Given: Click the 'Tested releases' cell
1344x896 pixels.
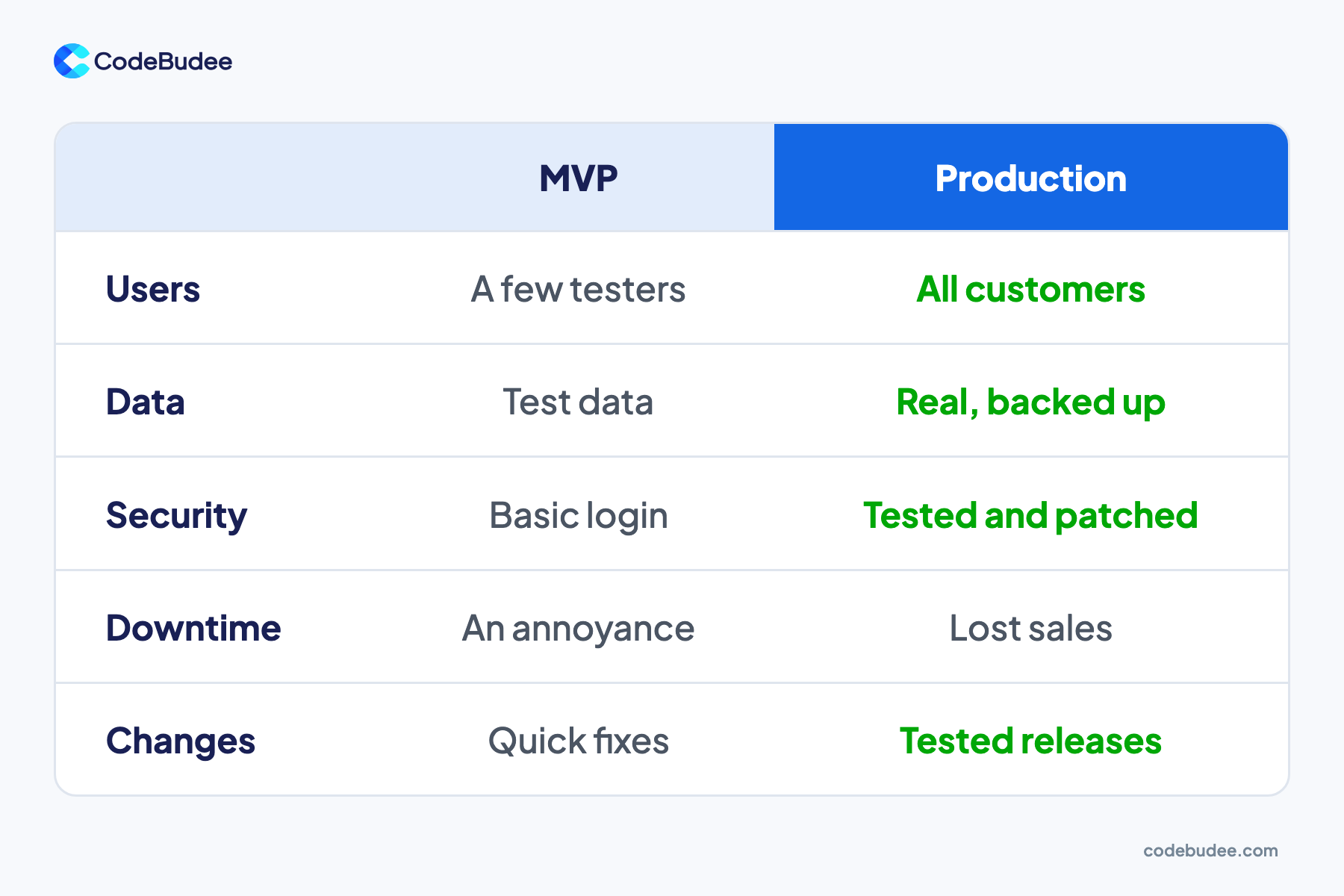Looking at the screenshot, I should click(x=1031, y=741).
